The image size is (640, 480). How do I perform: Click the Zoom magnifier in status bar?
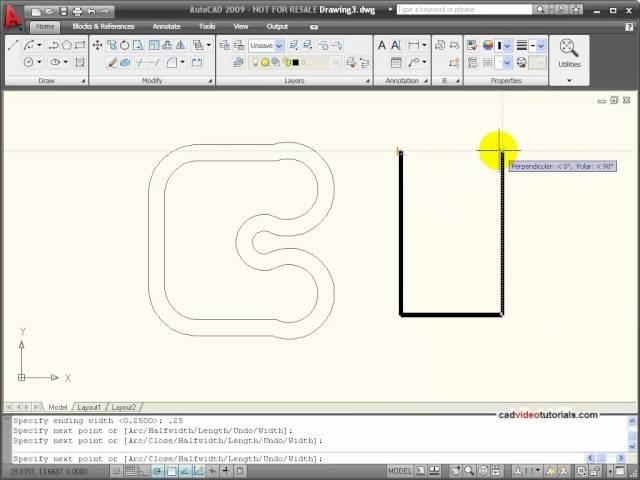tap(469, 471)
